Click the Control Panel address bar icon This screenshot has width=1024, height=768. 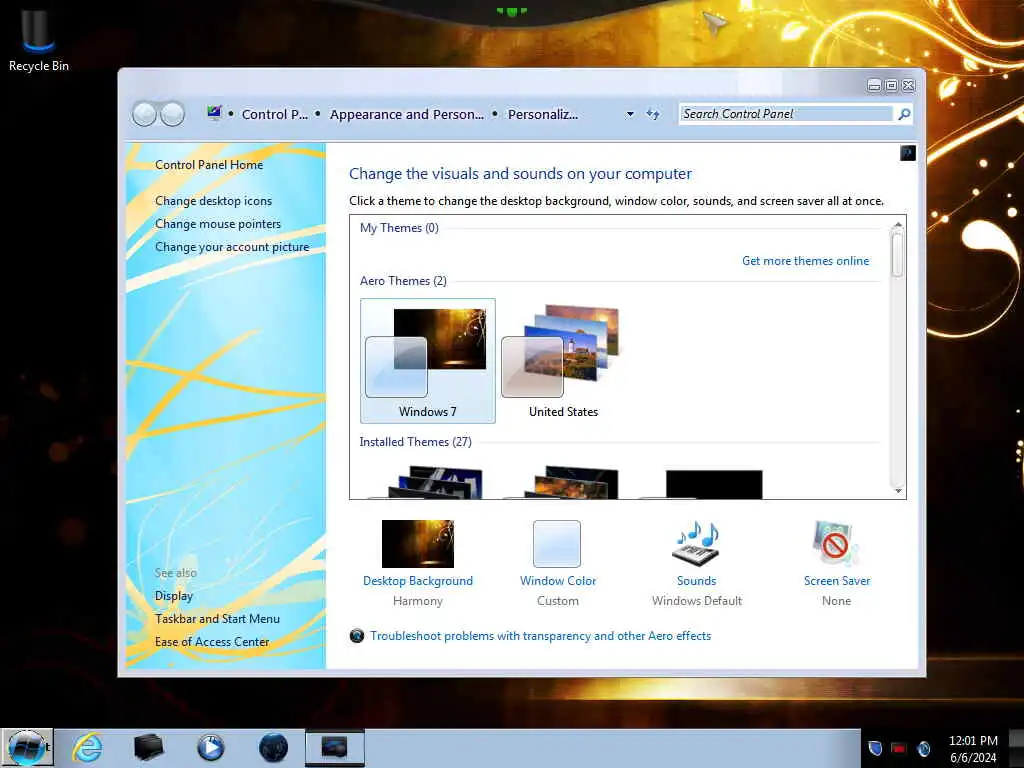(214, 113)
